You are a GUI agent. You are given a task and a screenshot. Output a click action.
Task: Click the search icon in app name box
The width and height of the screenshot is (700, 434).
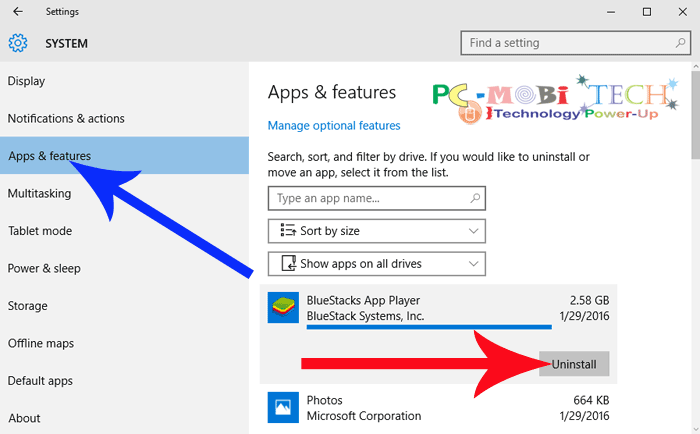pos(475,198)
